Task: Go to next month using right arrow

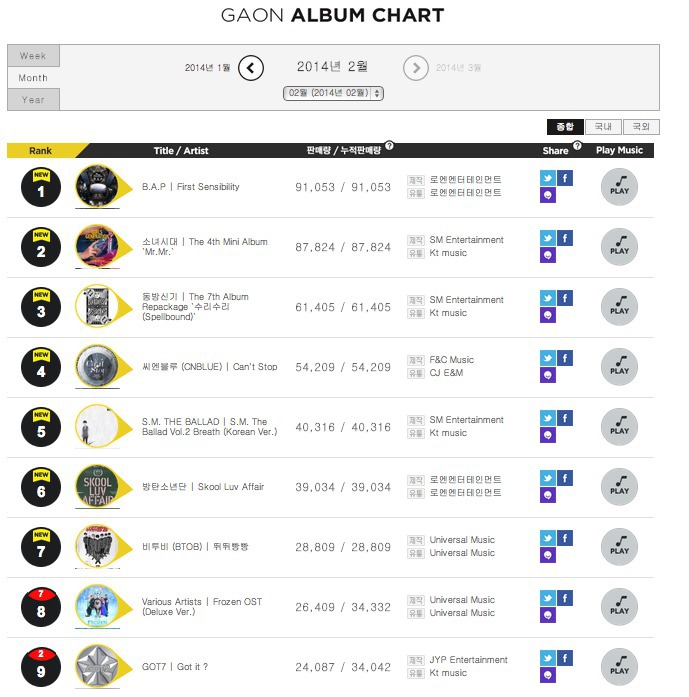Action: 416,68
